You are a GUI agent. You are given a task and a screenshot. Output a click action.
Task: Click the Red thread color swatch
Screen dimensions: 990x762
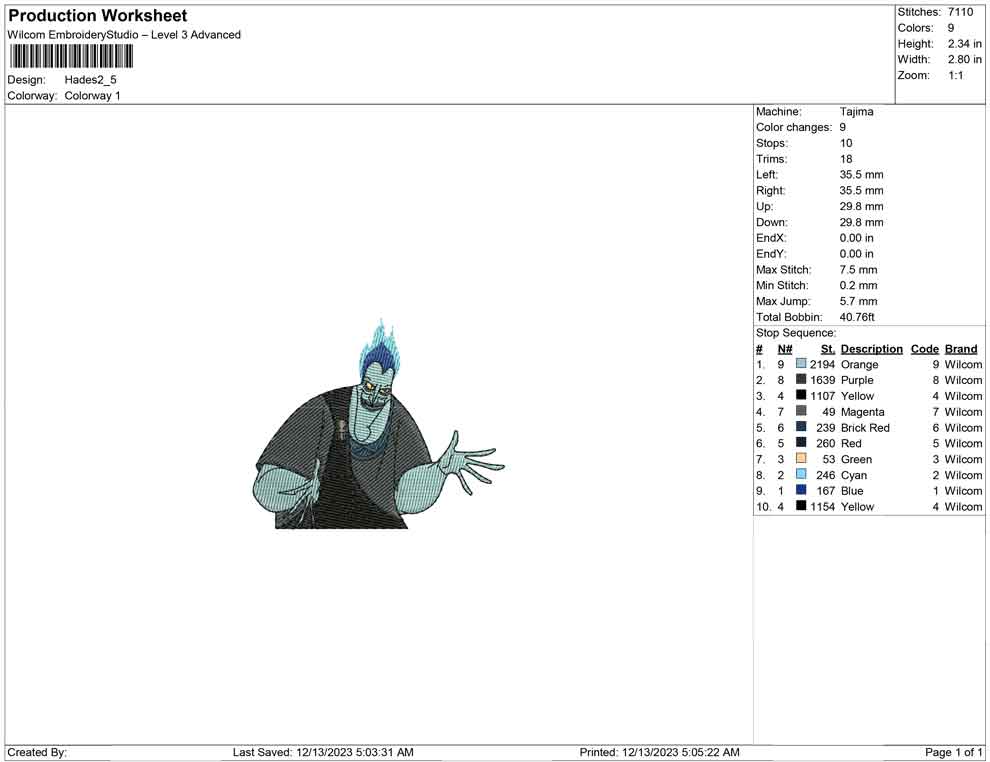[801, 443]
